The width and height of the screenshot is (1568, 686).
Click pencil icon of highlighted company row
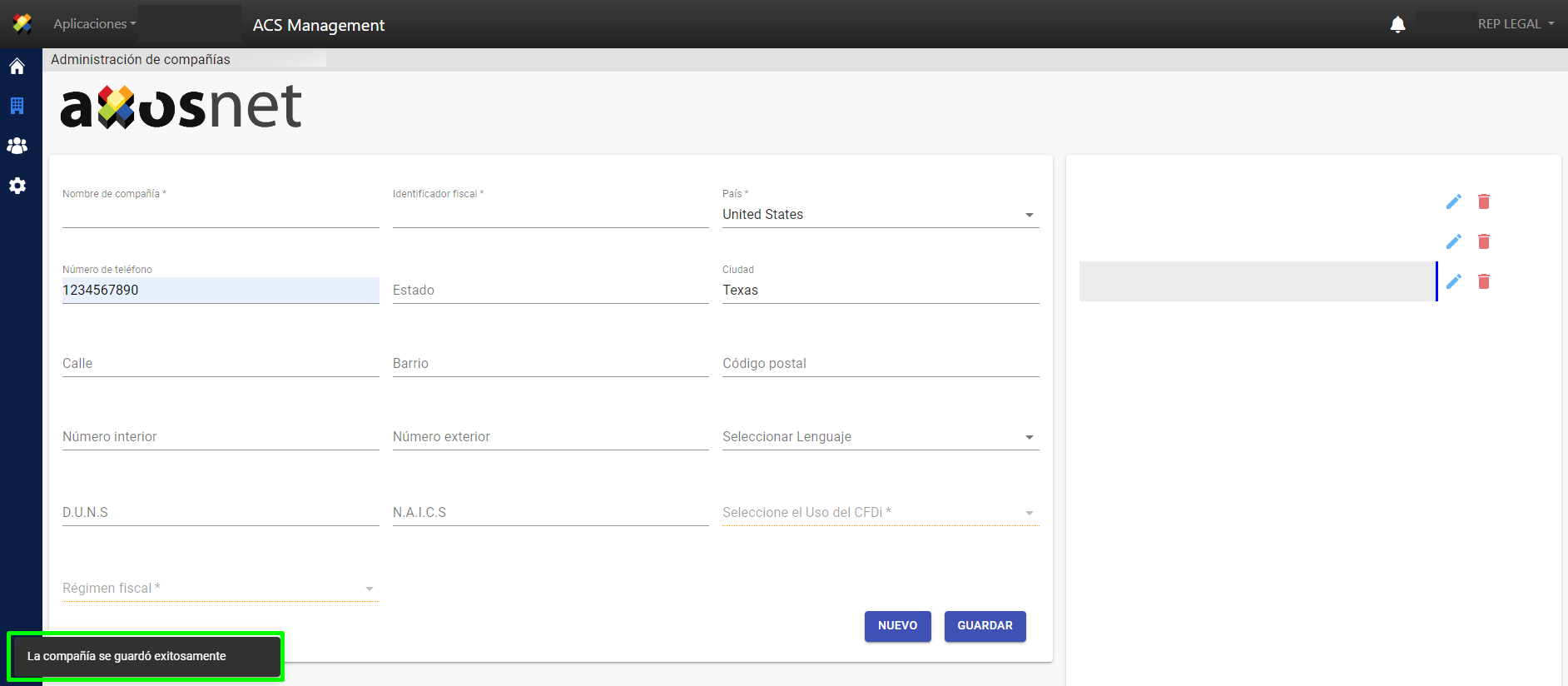(1453, 281)
